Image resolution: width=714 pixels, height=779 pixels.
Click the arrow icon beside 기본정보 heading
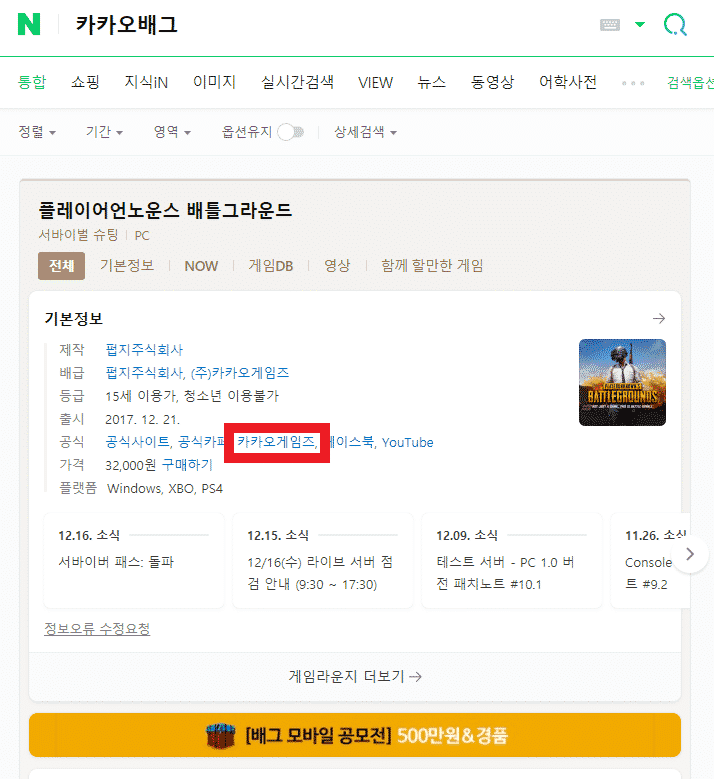point(659,318)
